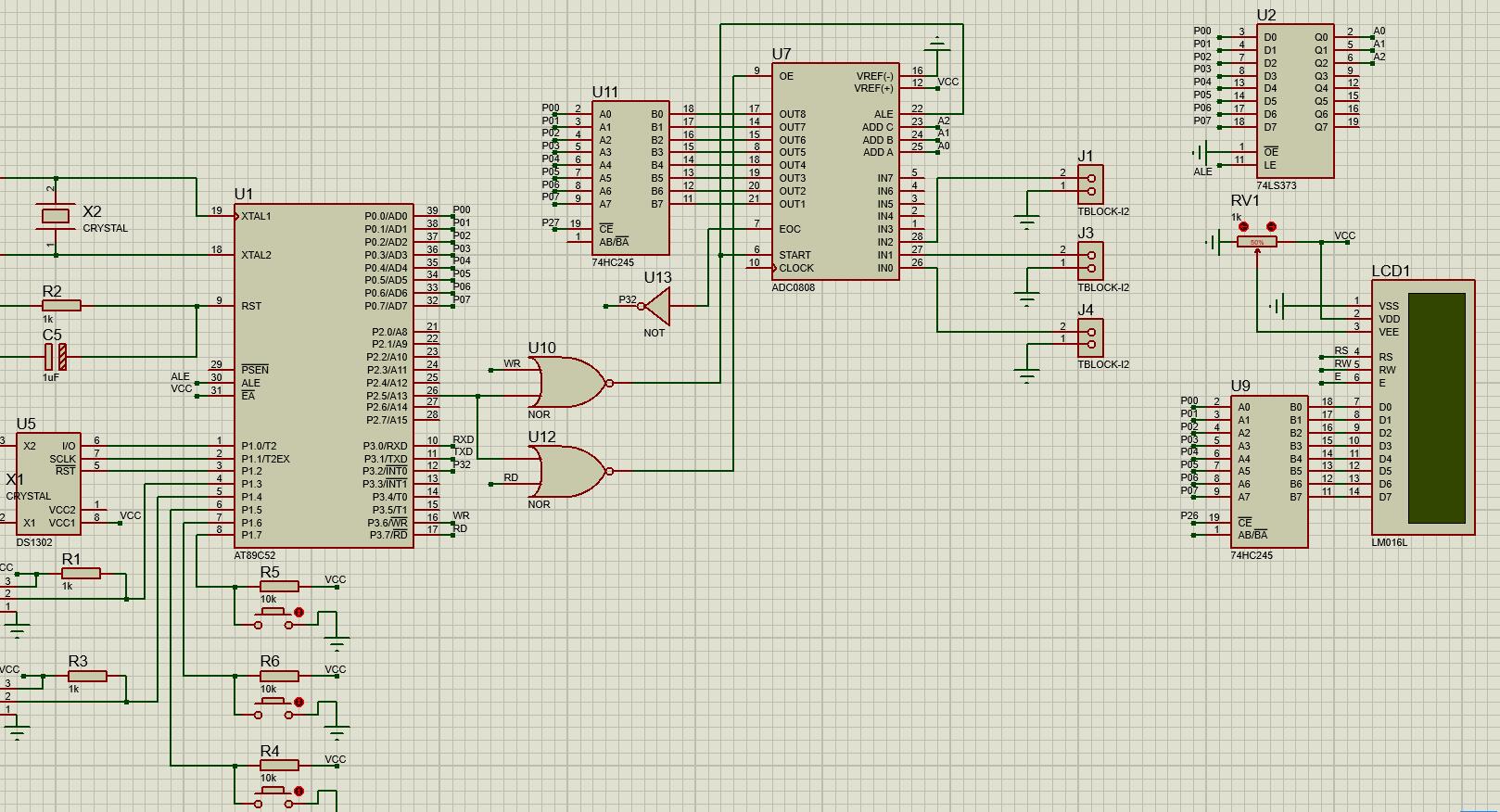Click the WR input label at U10
Viewport: 1500px width, 812px height.
512,364
